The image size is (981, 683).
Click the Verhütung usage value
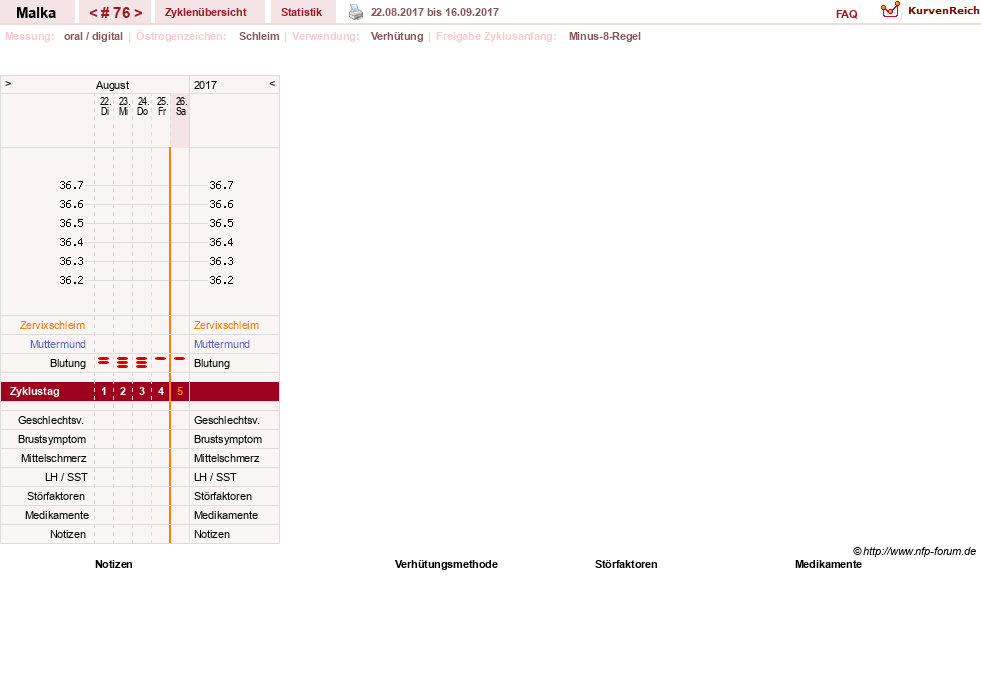coord(397,36)
